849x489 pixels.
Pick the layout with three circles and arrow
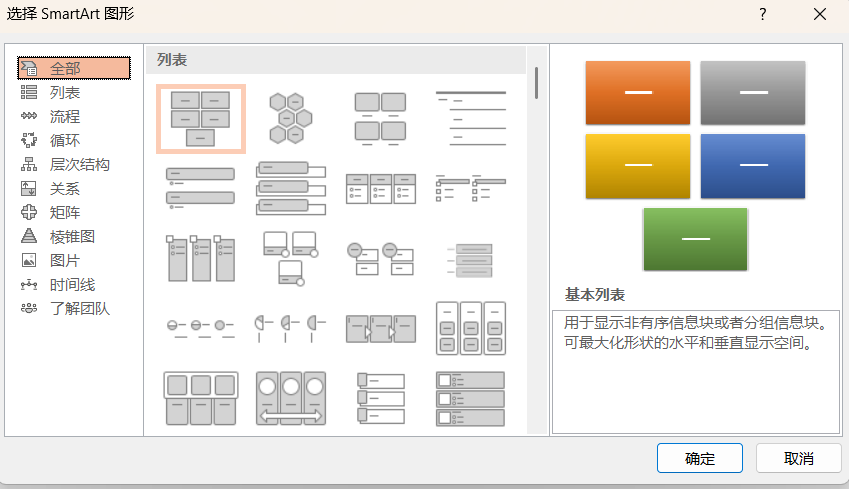(x=291, y=398)
